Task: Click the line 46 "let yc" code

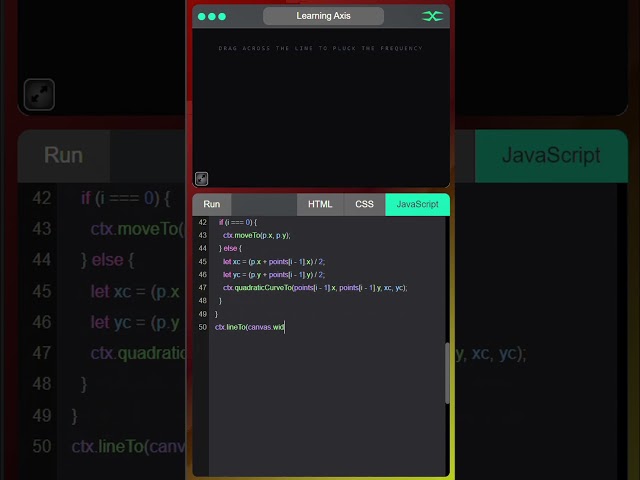Action: tap(274, 275)
